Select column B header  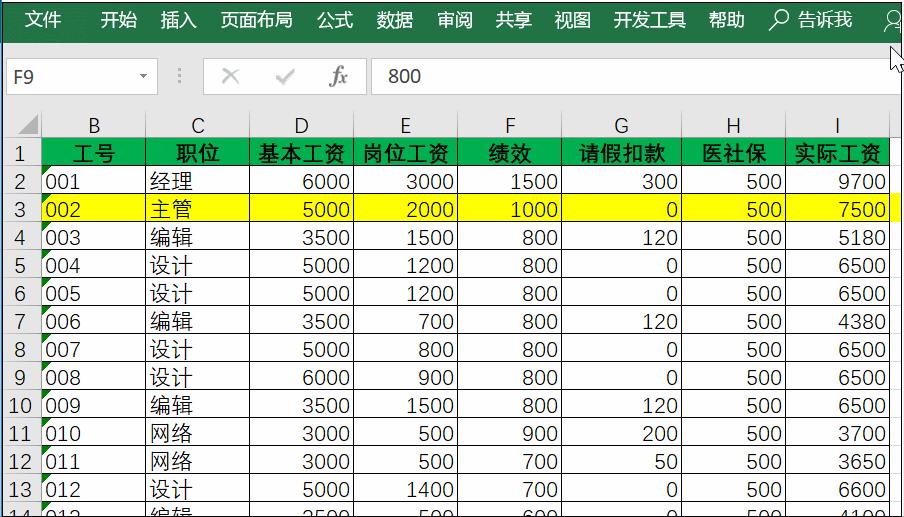click(93, 125)
